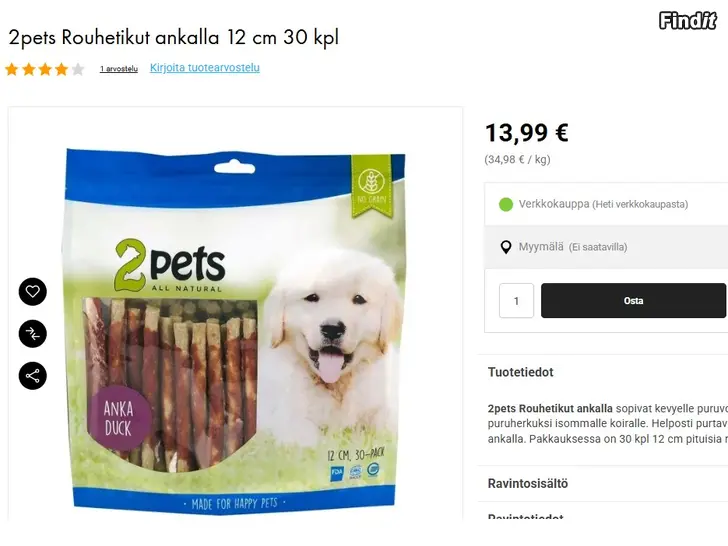Click the fifth grey rating star
728x546 pixels.
pyautogui.click(x=78, y=70)
